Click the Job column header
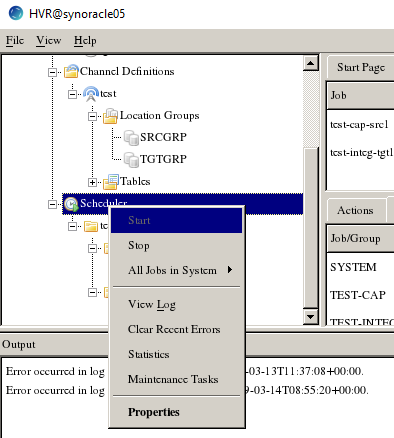 (x=361, y=96)
